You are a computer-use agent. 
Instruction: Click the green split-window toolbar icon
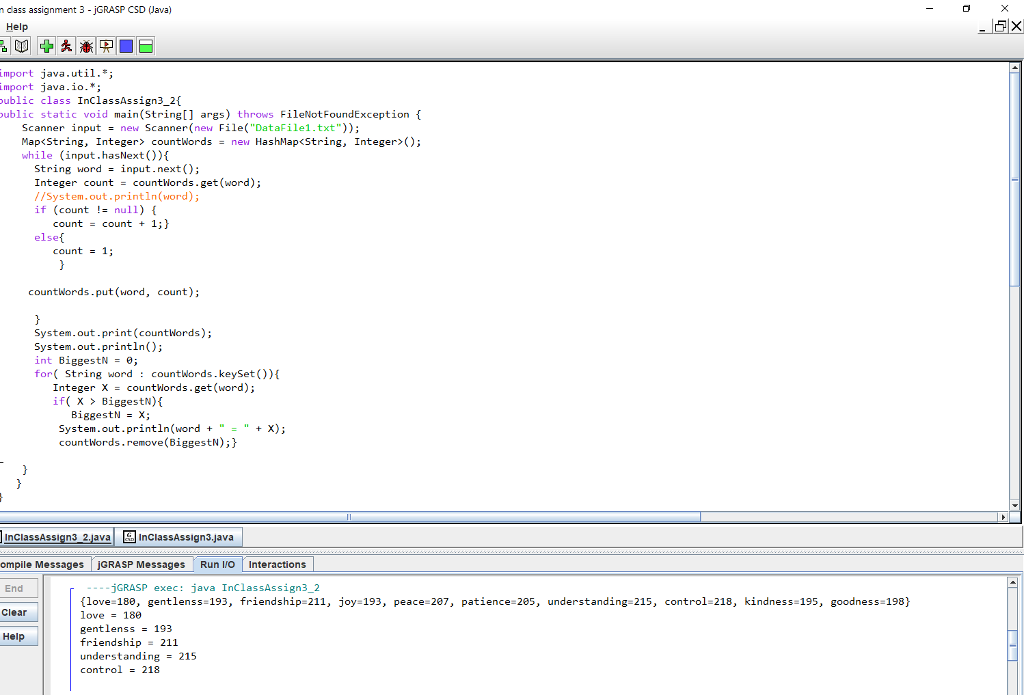pyautogui.click(x=146, y=46)
